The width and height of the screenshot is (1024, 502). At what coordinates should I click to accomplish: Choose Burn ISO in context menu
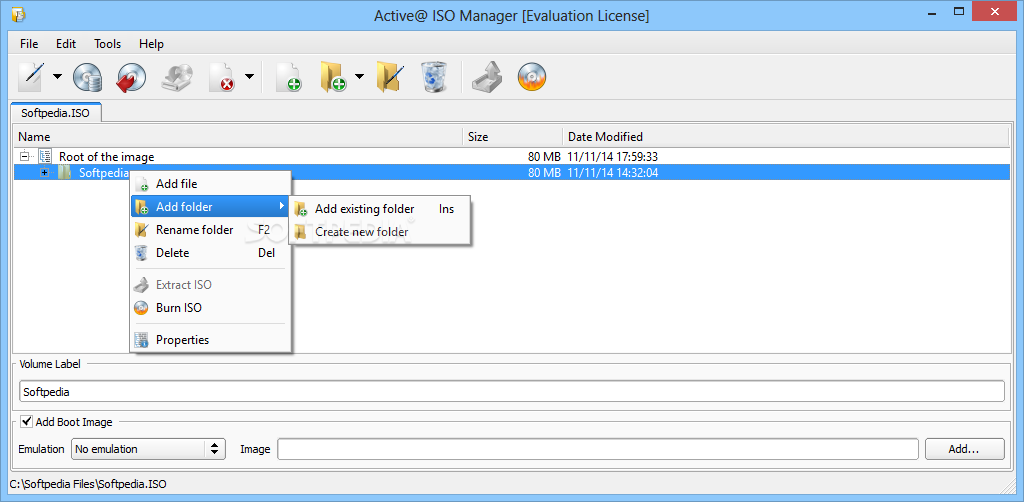210,307
